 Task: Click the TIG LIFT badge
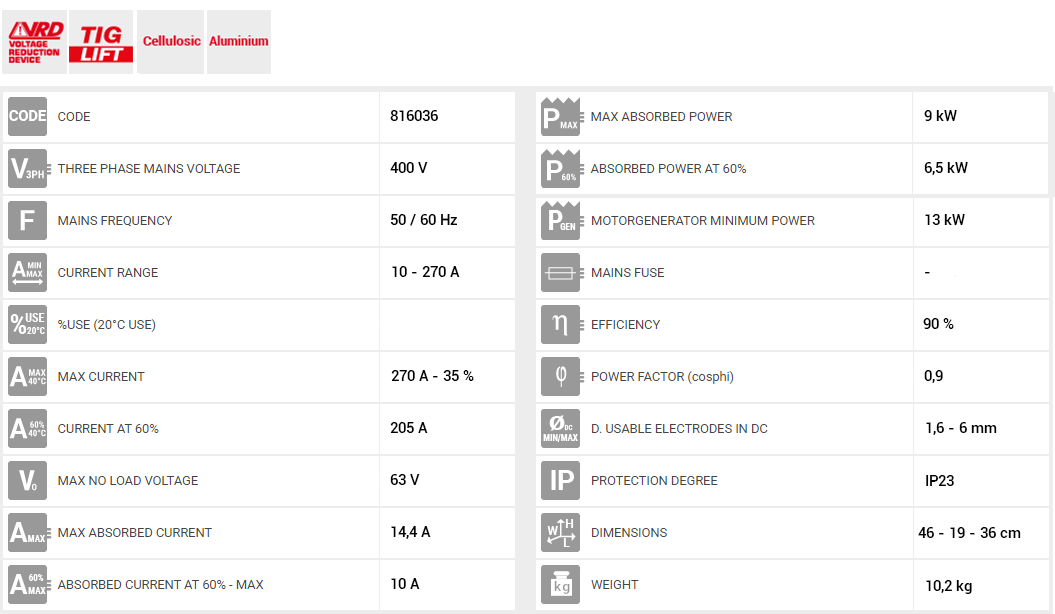(x=101, y=42)
